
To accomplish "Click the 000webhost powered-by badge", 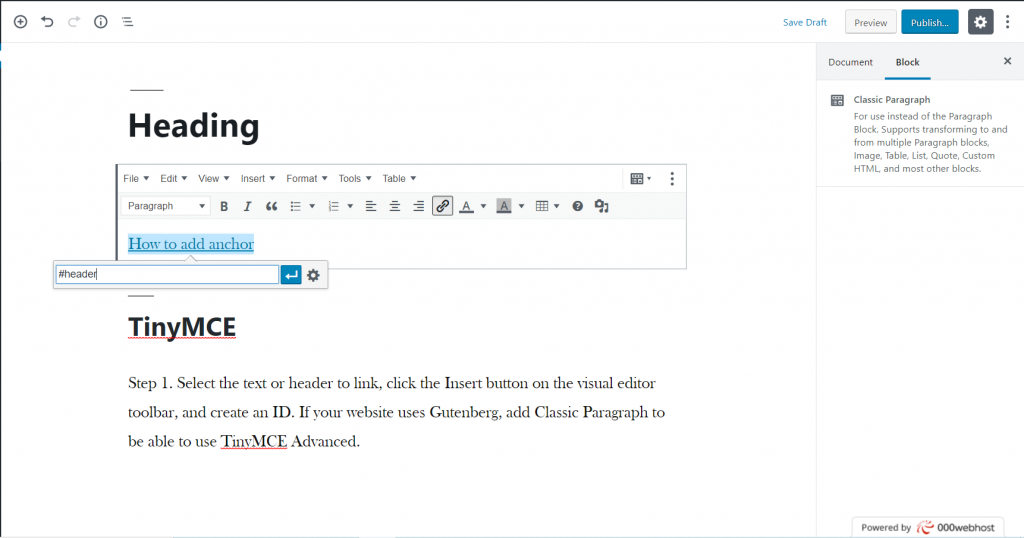I will 927,528.
